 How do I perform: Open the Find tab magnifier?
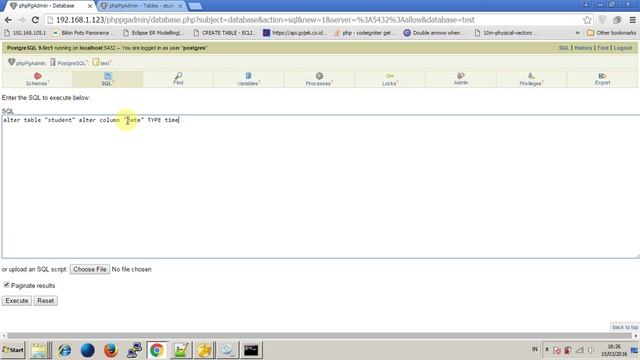click(x=178, y=76)
